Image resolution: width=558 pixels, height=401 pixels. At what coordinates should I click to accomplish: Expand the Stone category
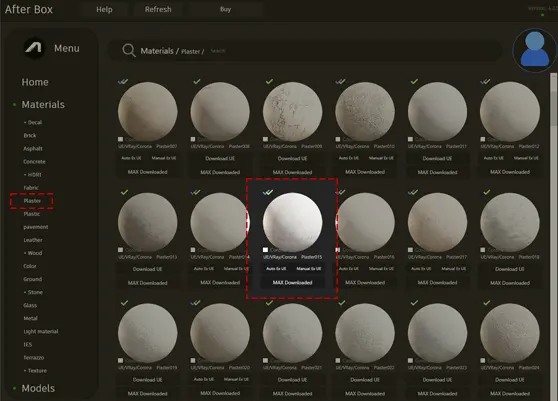[x=33, y=292]
